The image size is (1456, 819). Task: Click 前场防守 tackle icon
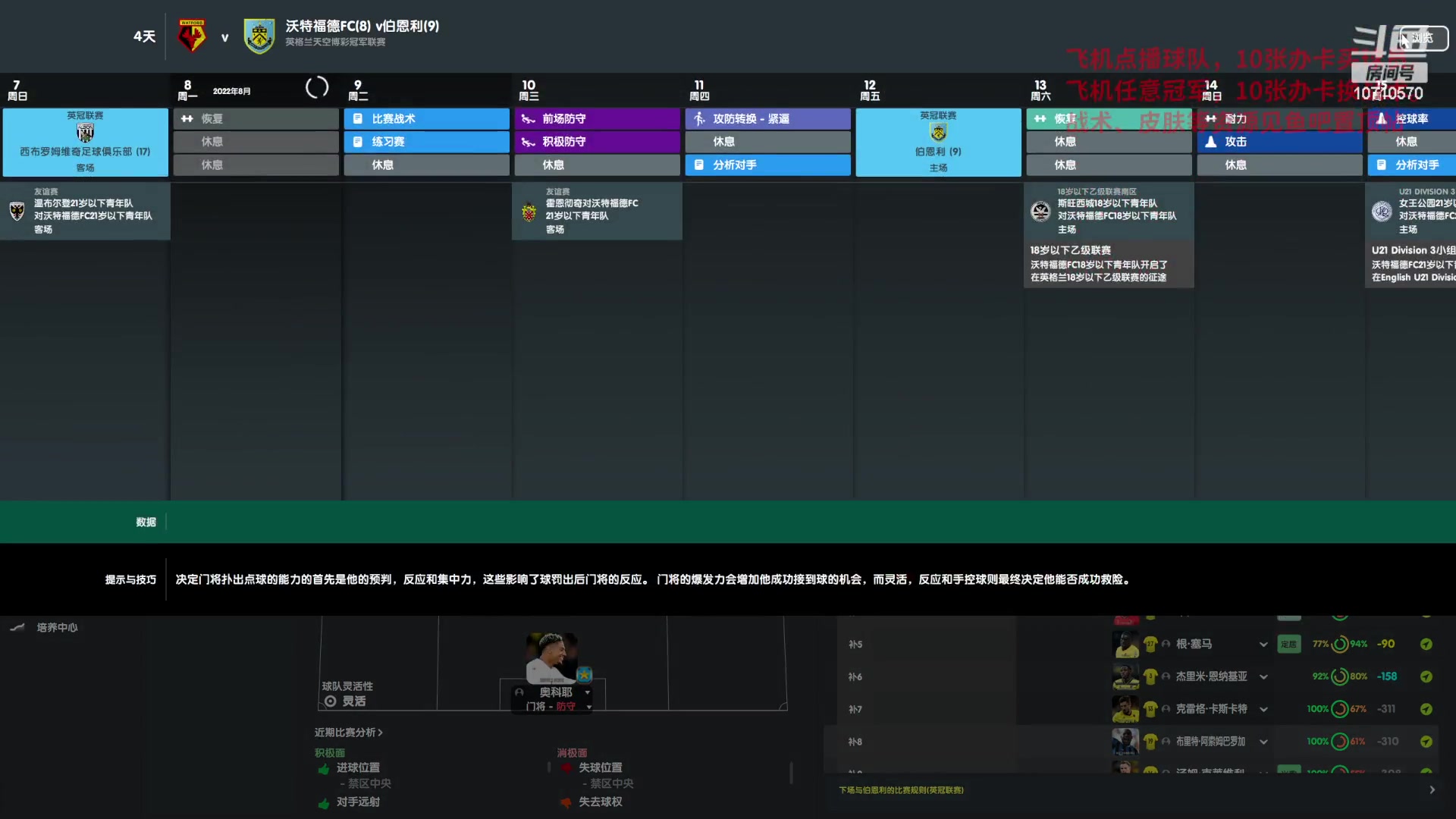529,118
